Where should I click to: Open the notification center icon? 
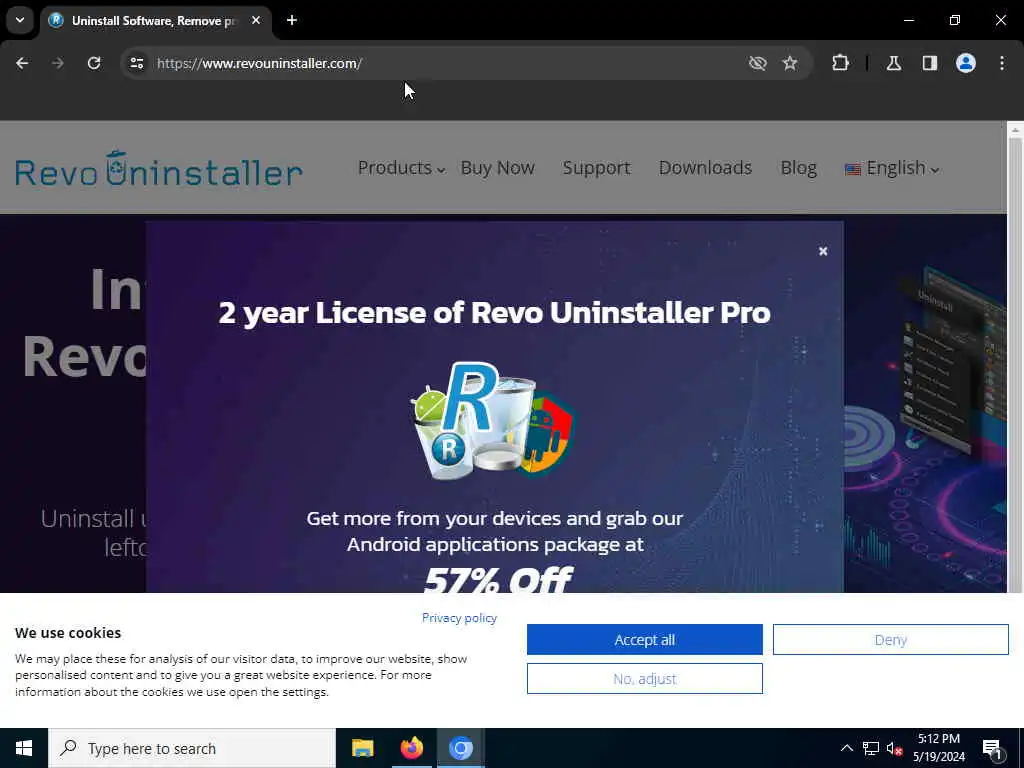pos(993,749)
